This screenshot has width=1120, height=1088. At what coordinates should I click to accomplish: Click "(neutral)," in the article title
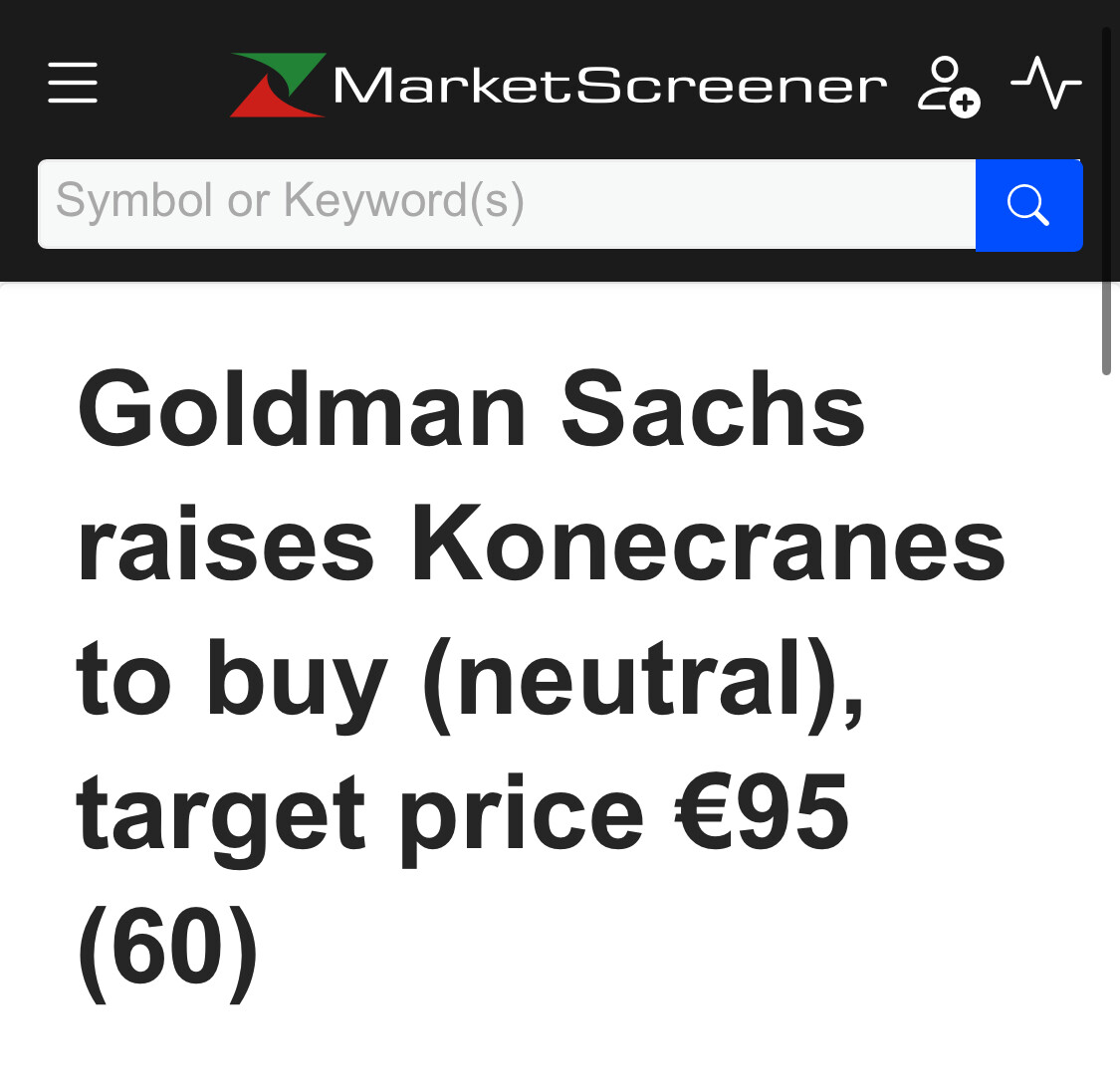643,682
